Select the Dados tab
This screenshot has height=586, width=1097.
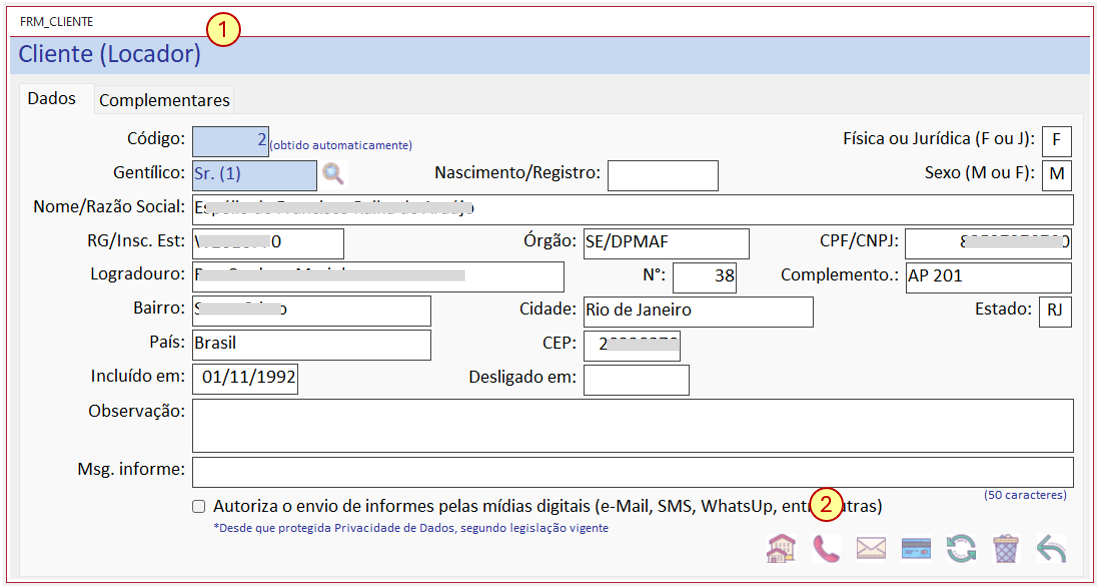(x=51, y=99)
